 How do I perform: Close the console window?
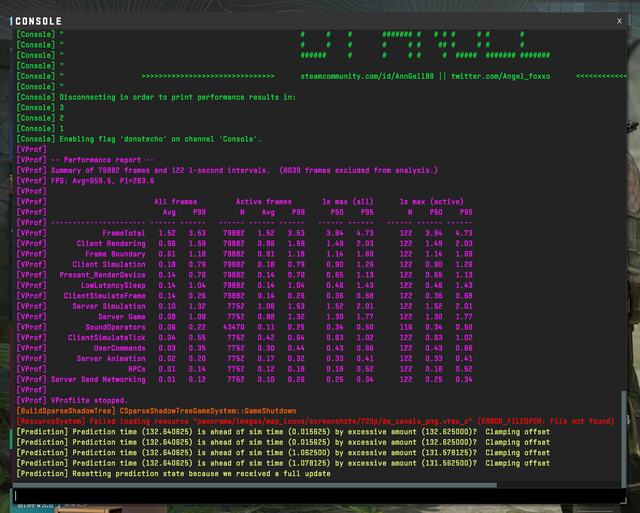619,21
